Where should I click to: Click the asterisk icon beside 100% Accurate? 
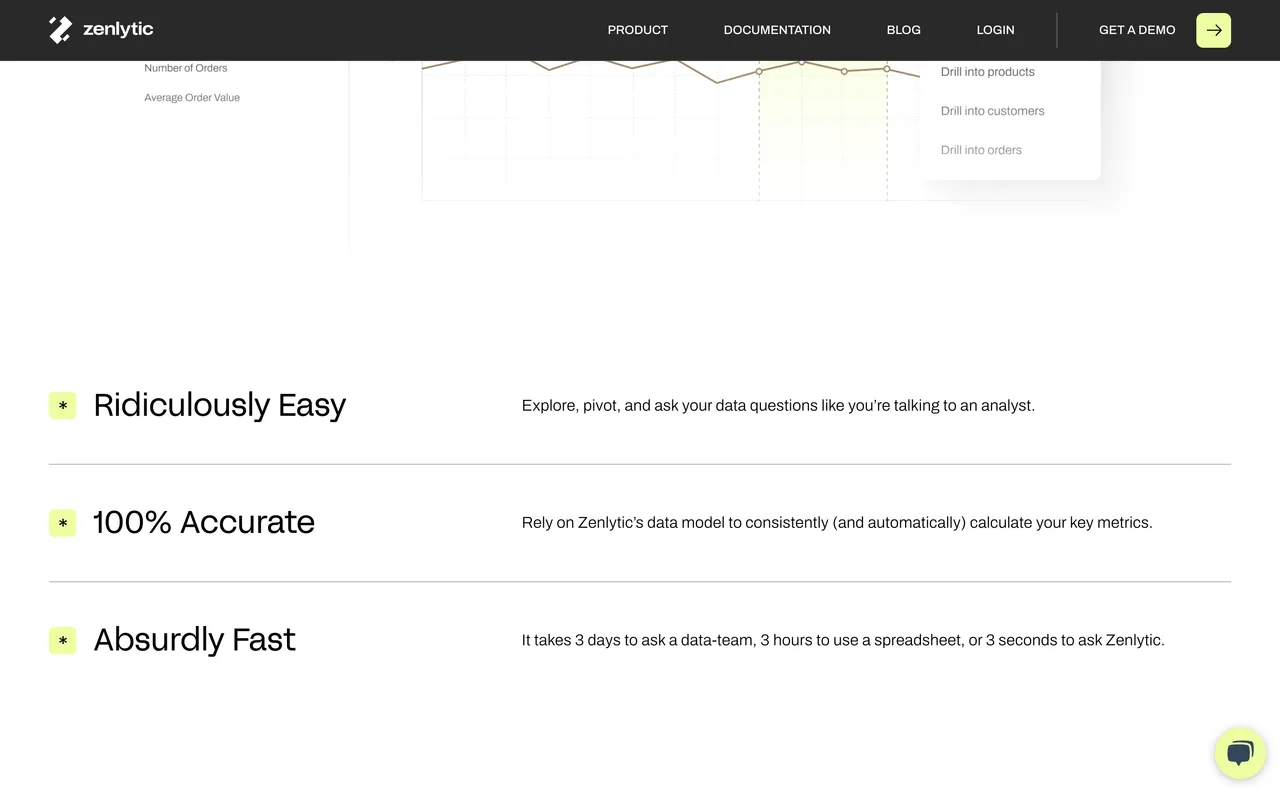pos(62,522)
